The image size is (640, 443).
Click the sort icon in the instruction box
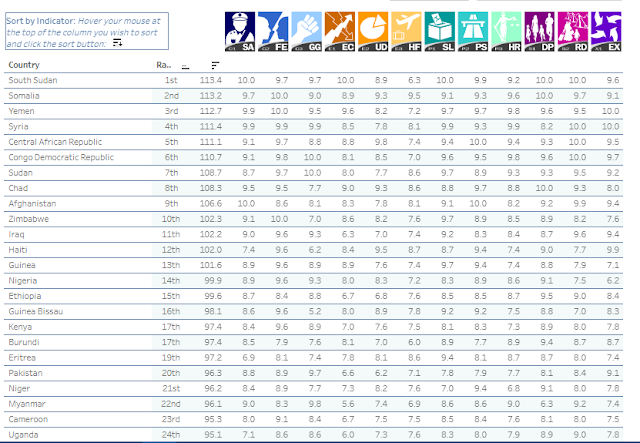pyautogui.click(x=118, y=43)
